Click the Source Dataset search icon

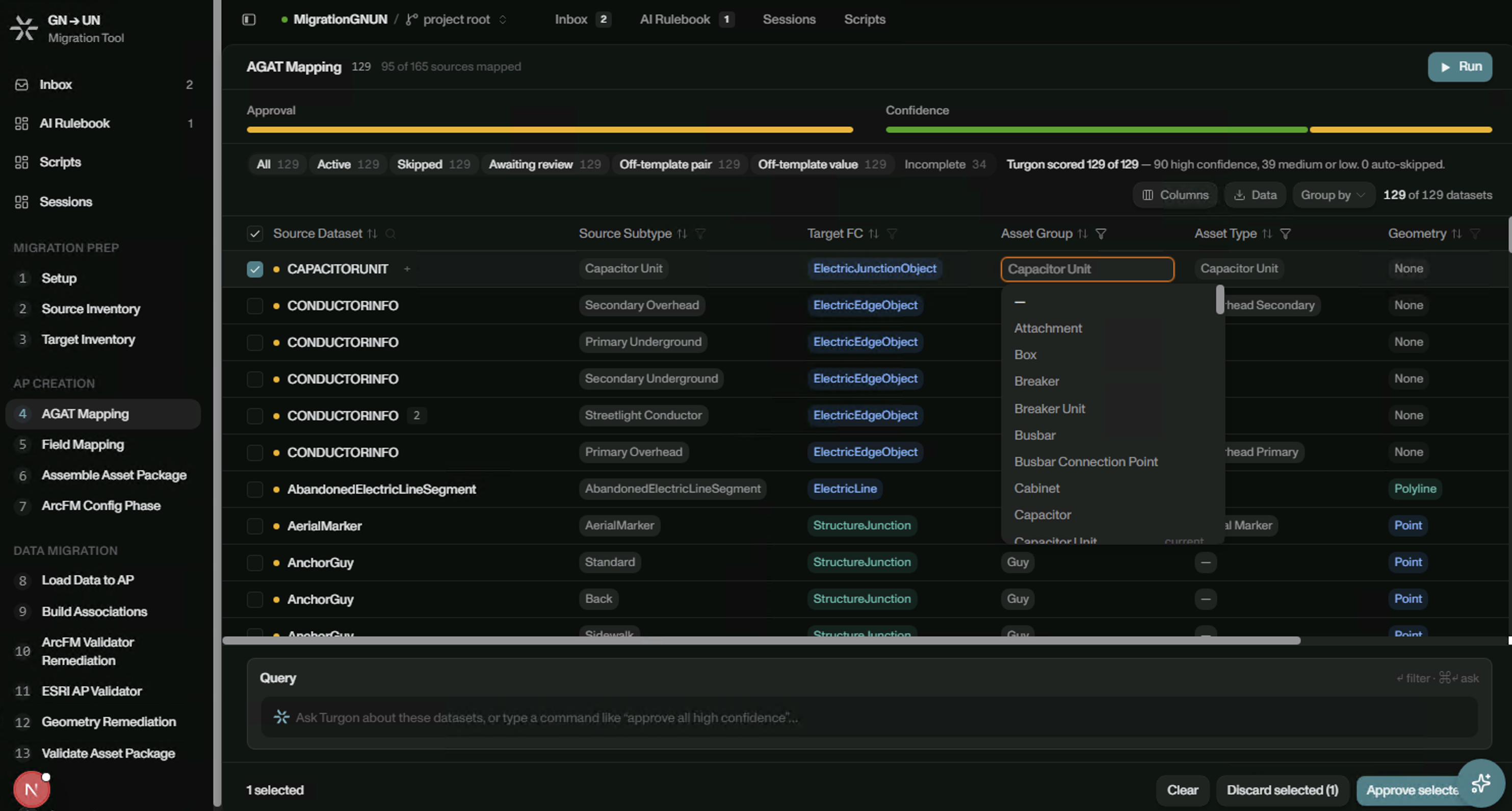pyautogui.click(x=390, y=234)
